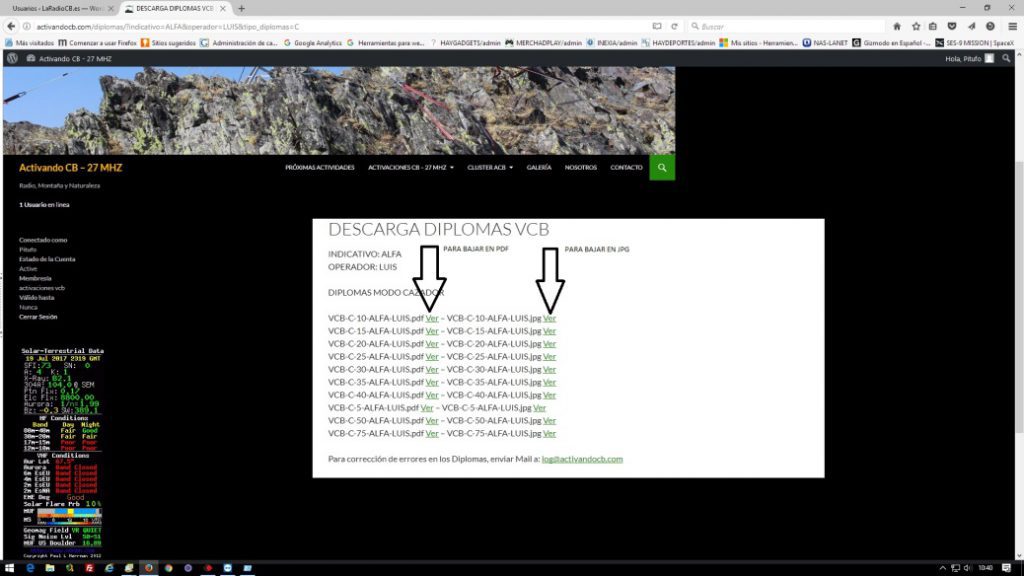1024x576 pixels.
Task: Open PRÓXIMAS ACTIVIDADES menu item
Action: [x=319, y=168]
